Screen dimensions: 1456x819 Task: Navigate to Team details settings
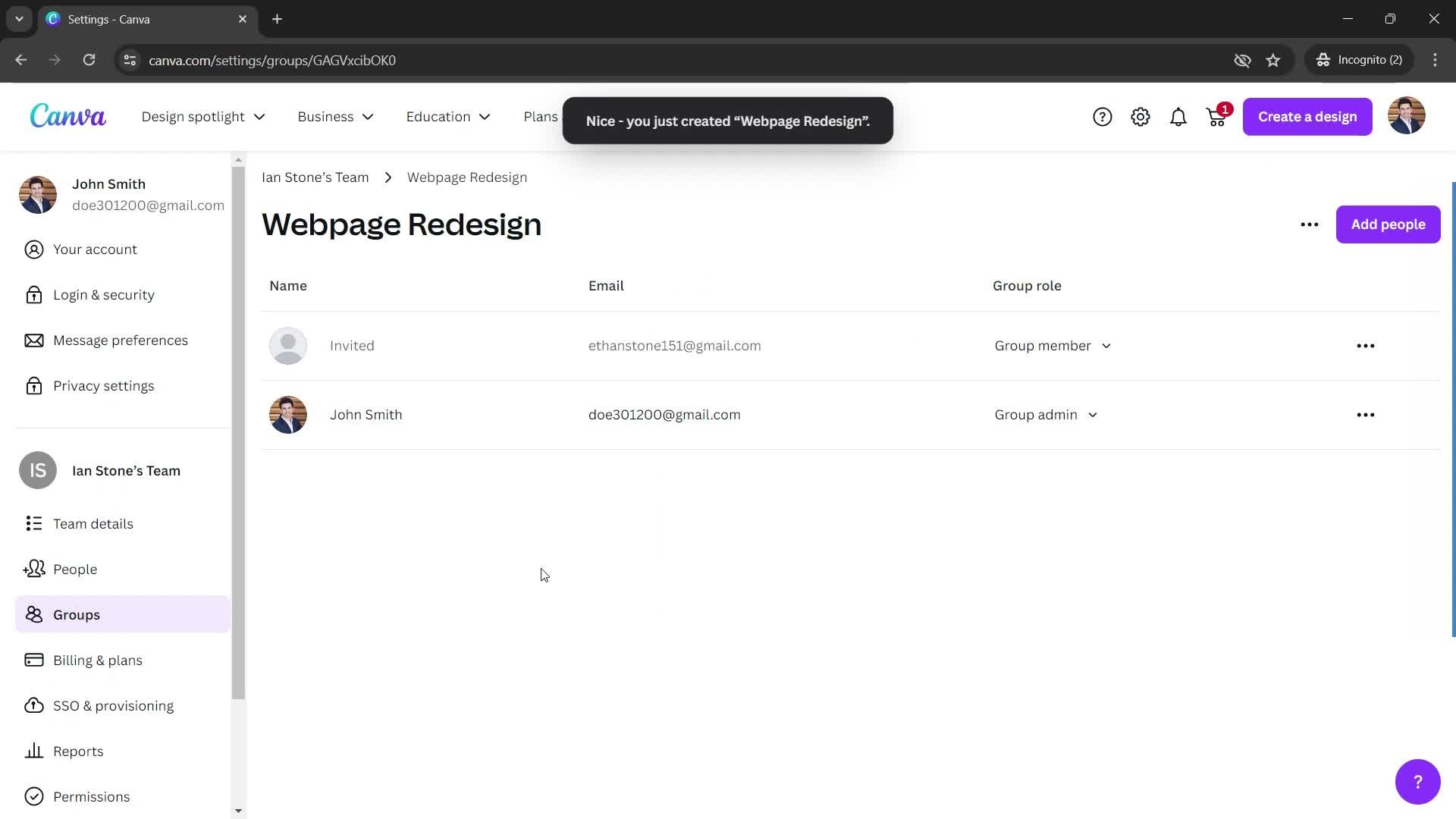[x=94, y=523]
